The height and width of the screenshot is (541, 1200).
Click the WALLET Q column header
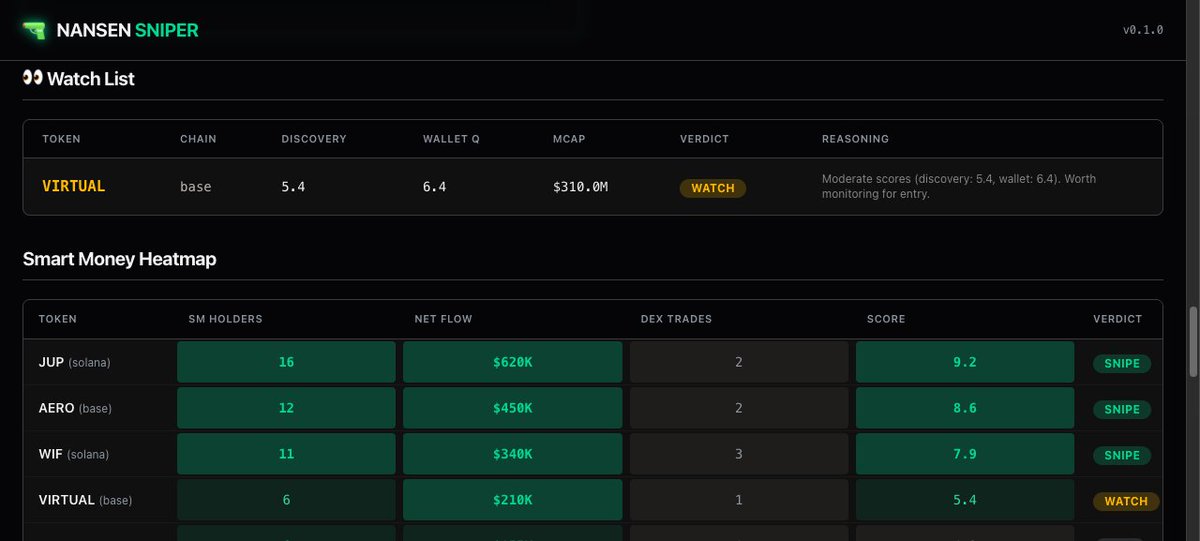[451, 139]
